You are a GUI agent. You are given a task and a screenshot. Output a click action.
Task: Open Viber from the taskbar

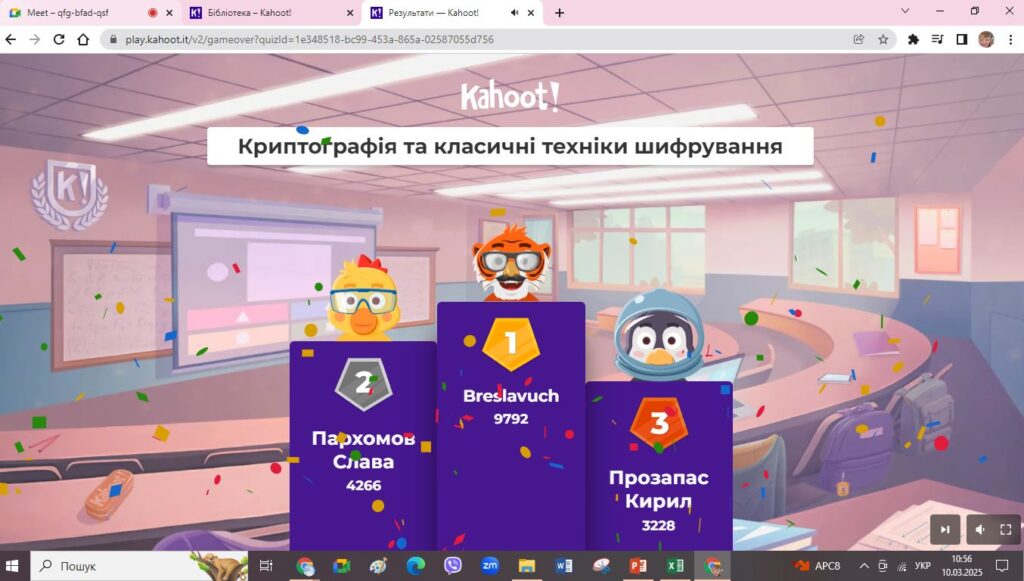point(453,566)
